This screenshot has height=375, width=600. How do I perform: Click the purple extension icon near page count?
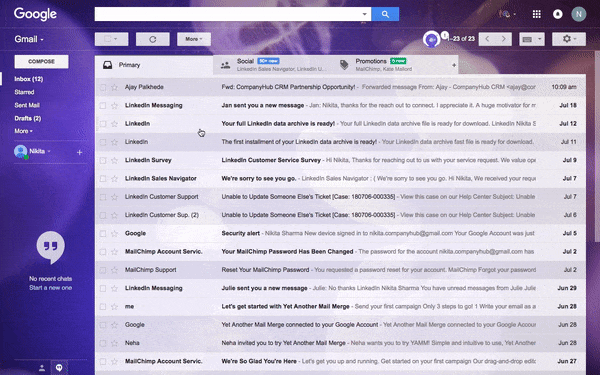coord(432,39)
